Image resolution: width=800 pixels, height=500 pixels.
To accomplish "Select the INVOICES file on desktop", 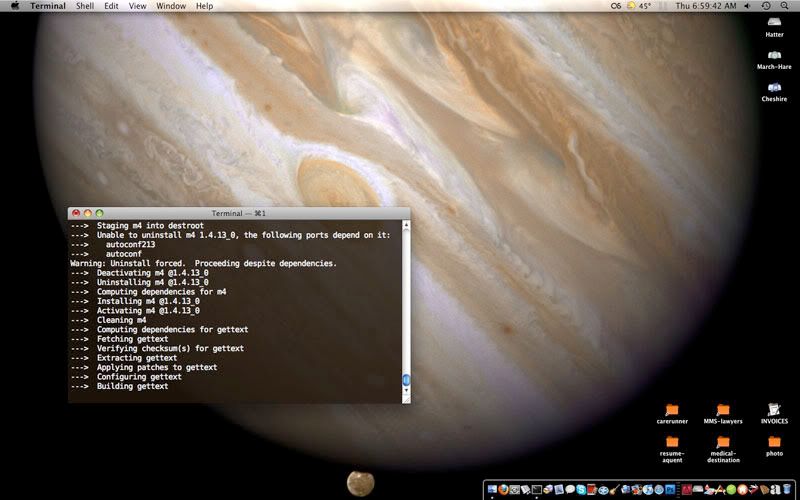I will click(774, 414).
